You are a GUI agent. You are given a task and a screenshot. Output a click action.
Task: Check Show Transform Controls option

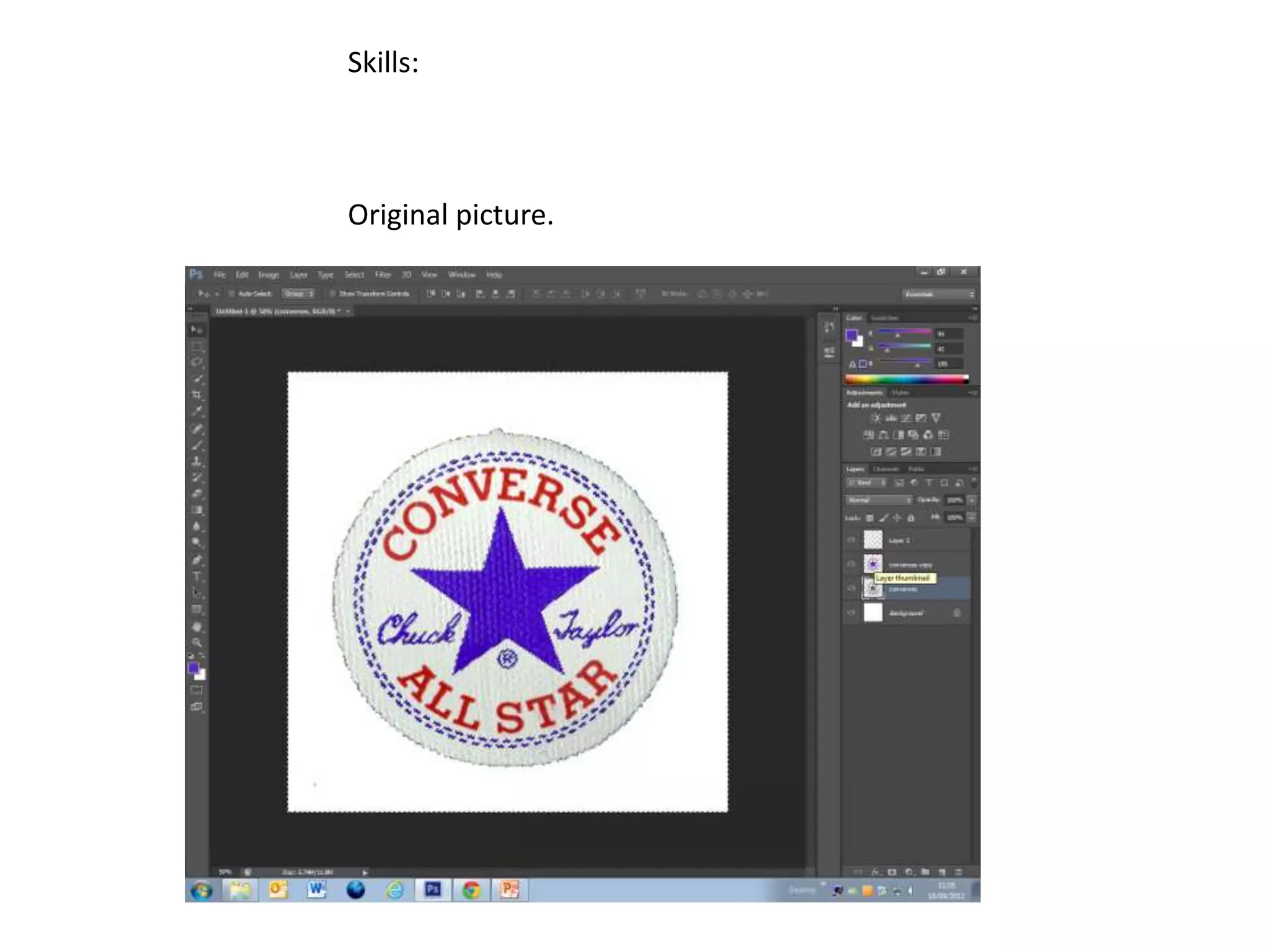(x=332, y=294)
